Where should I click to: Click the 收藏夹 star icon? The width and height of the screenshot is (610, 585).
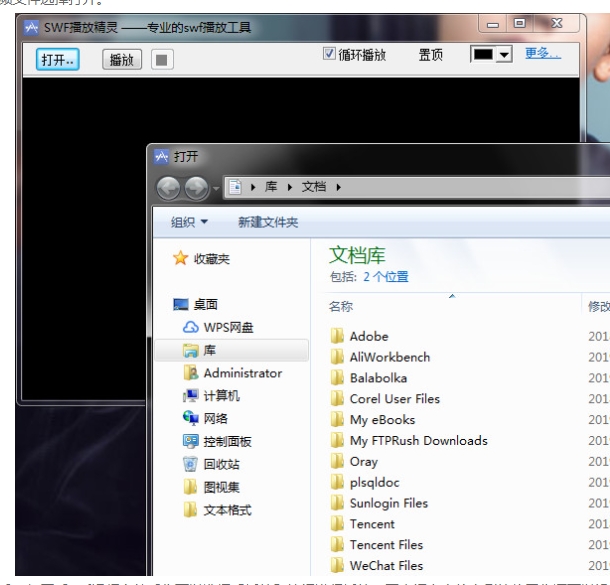coord(181,258)
